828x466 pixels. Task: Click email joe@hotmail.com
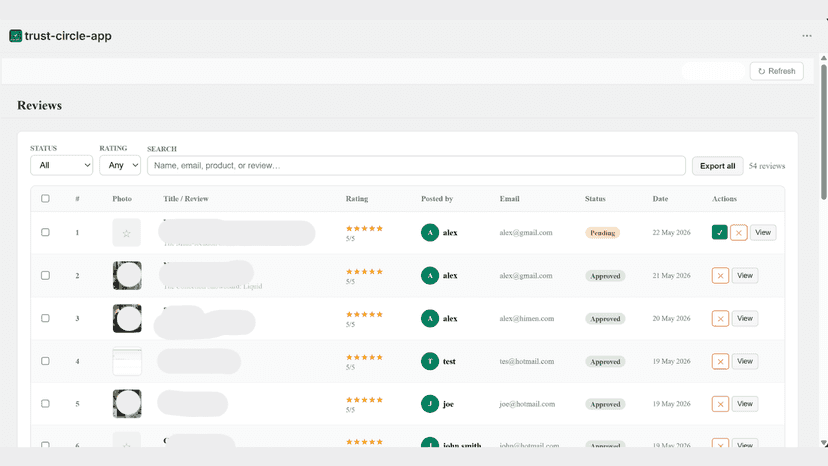[x=527, y=404]
